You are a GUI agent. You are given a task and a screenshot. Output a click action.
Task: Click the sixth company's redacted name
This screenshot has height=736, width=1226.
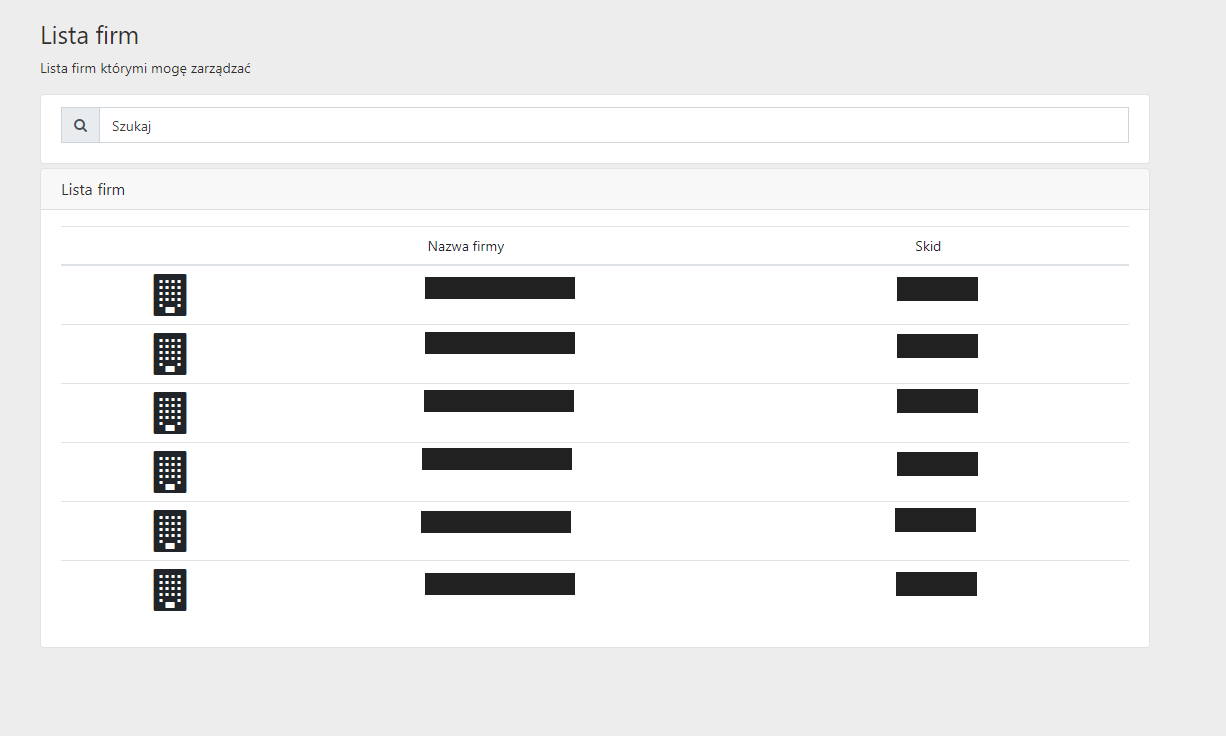pos(500,584)
